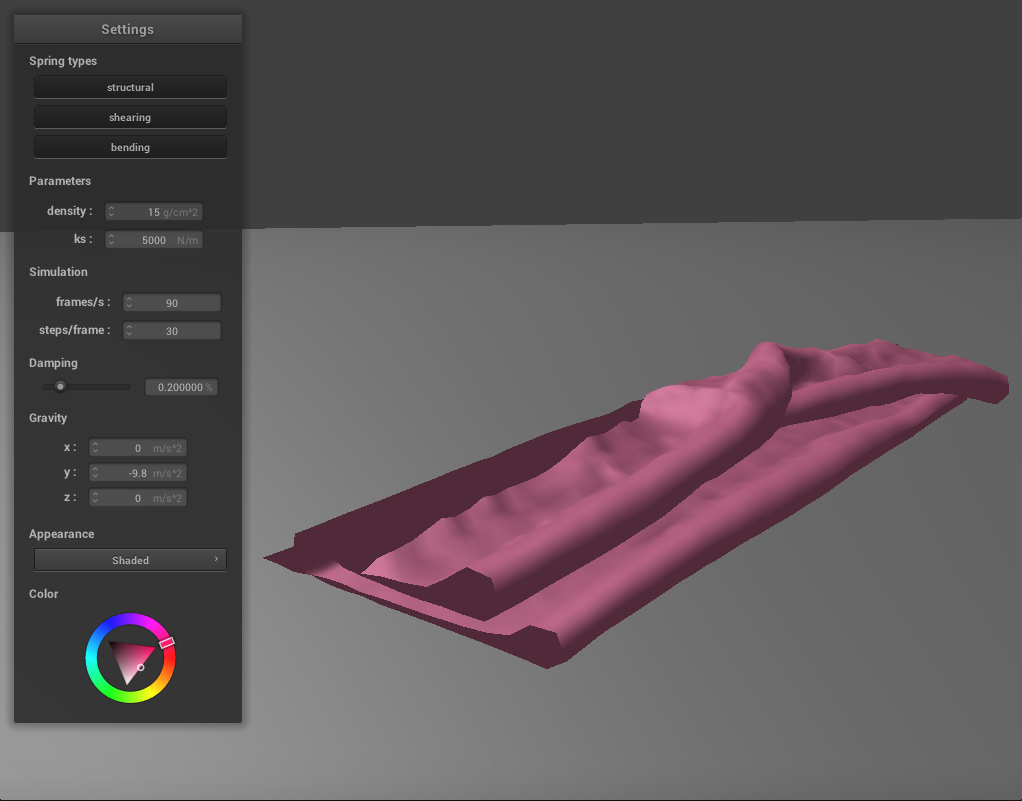Pick a shade inside the color triangle
The height and width of the screenshot is (801, 1022).
click(x=133, y=660)
